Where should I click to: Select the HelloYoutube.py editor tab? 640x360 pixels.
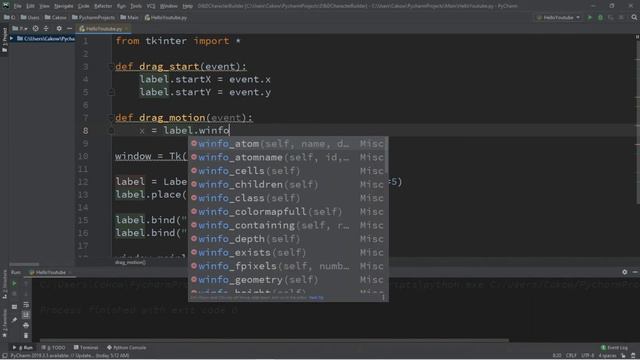[x=104, y=29]
